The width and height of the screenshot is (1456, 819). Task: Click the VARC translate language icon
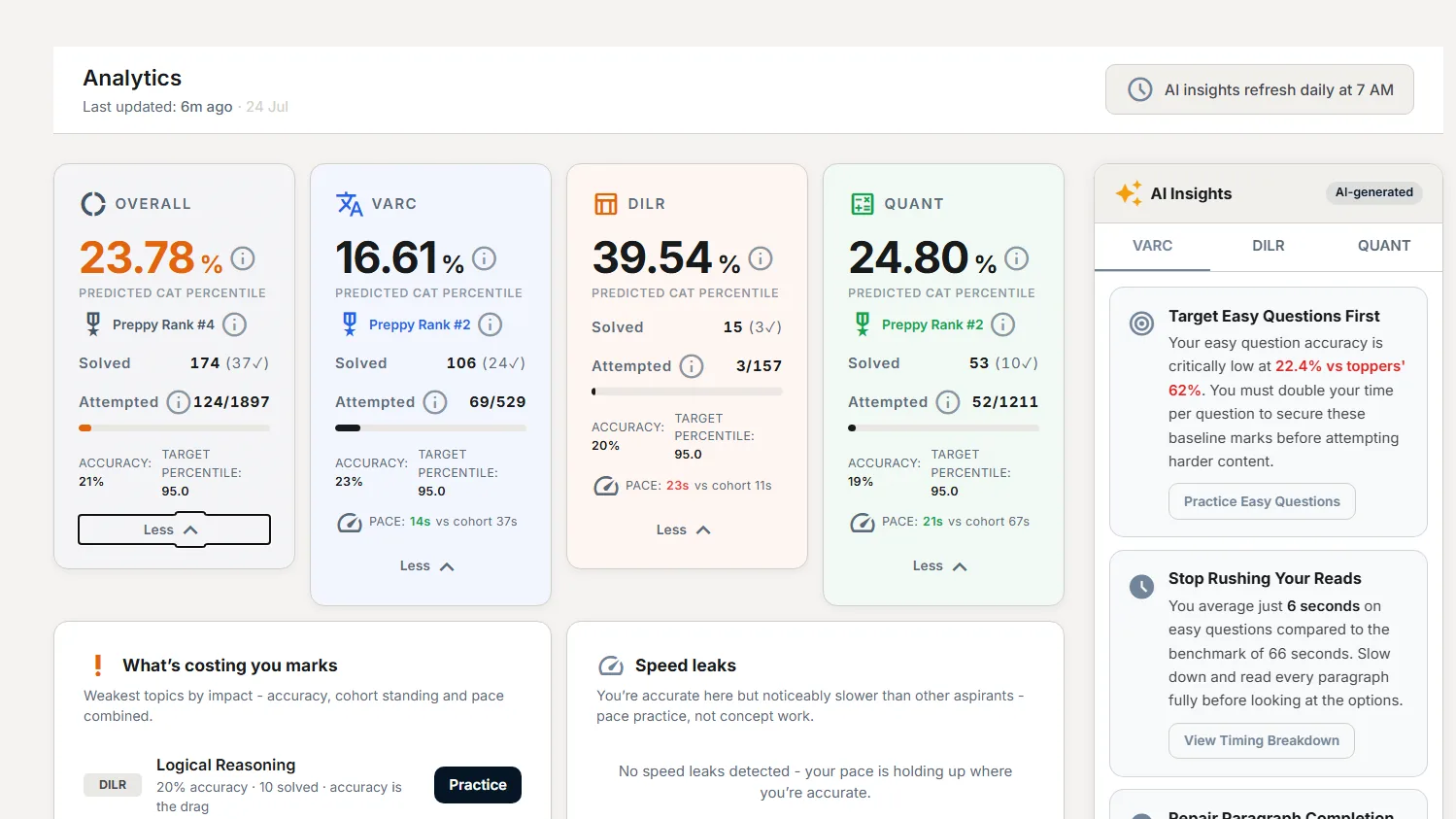(350, 204)
